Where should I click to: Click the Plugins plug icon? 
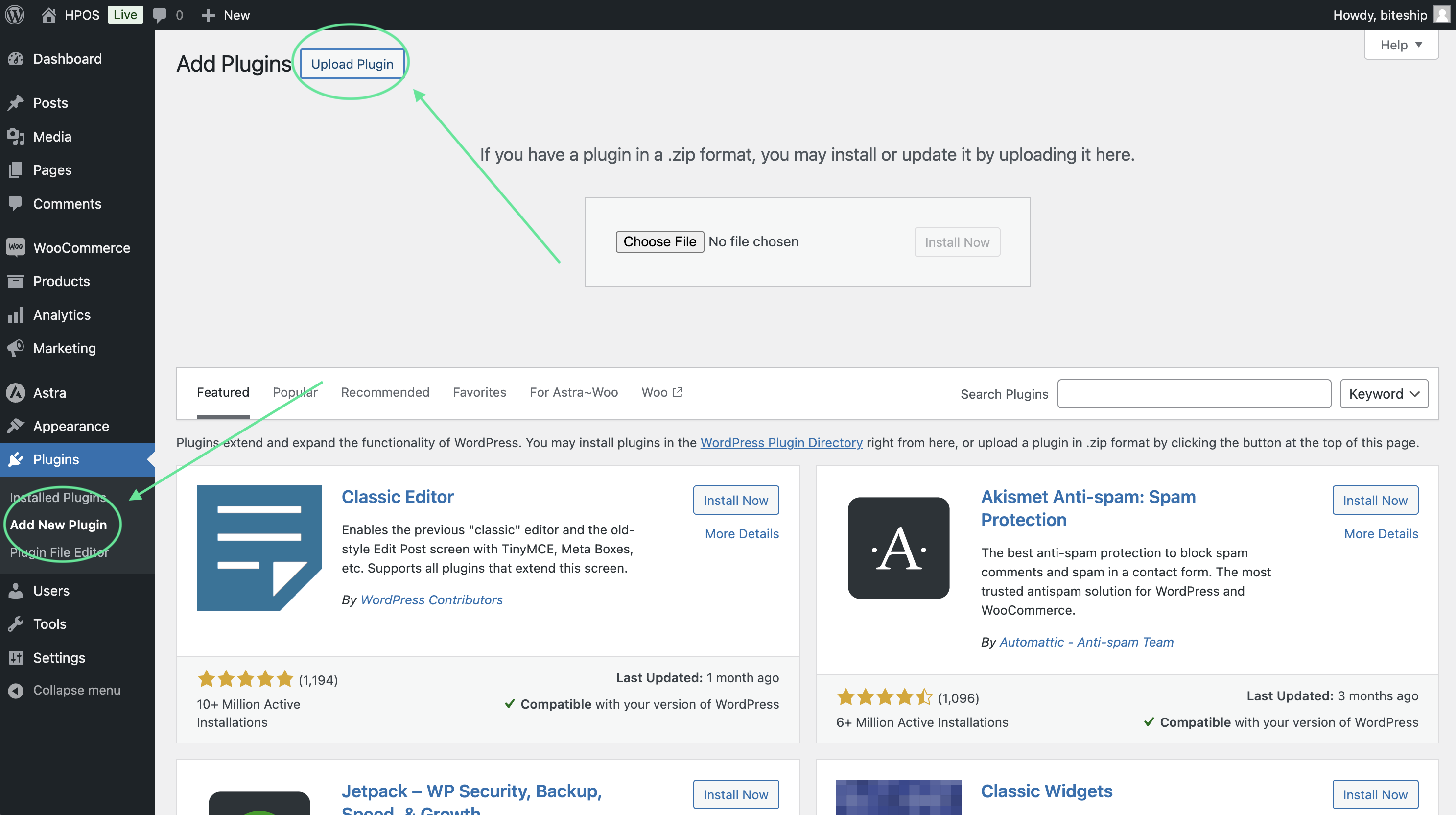16,459
